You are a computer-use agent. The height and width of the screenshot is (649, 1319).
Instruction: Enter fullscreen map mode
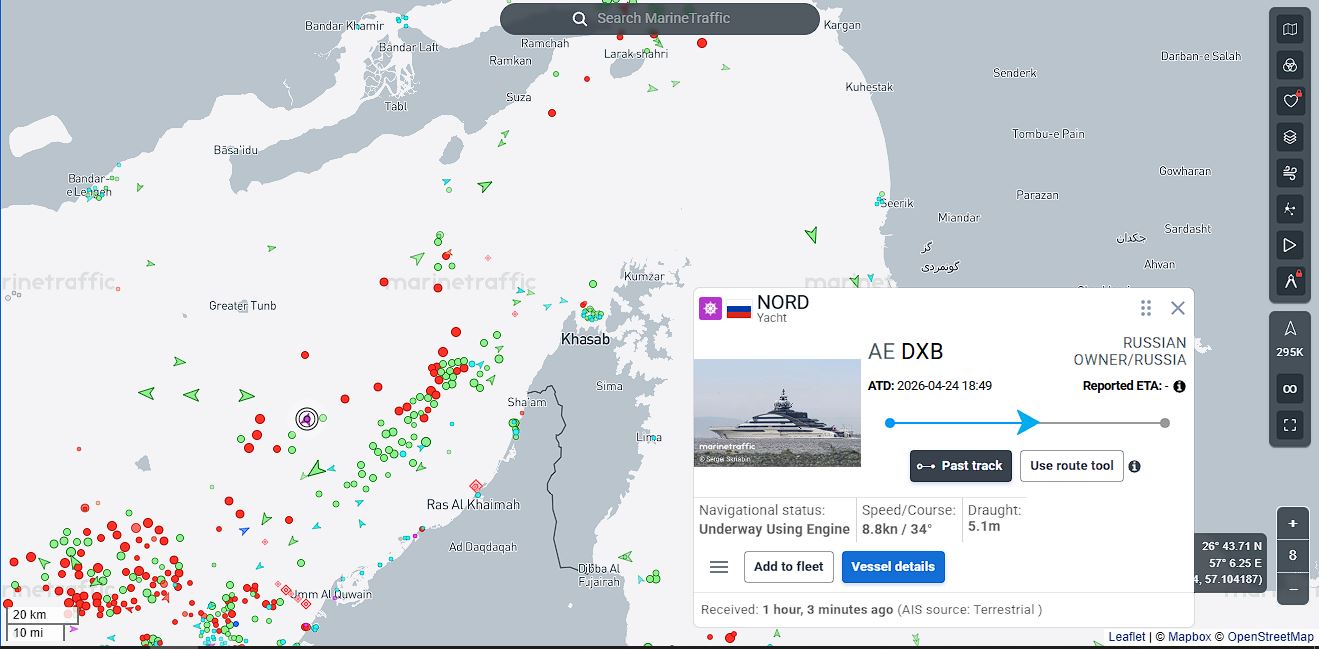tap(1290, 425)
